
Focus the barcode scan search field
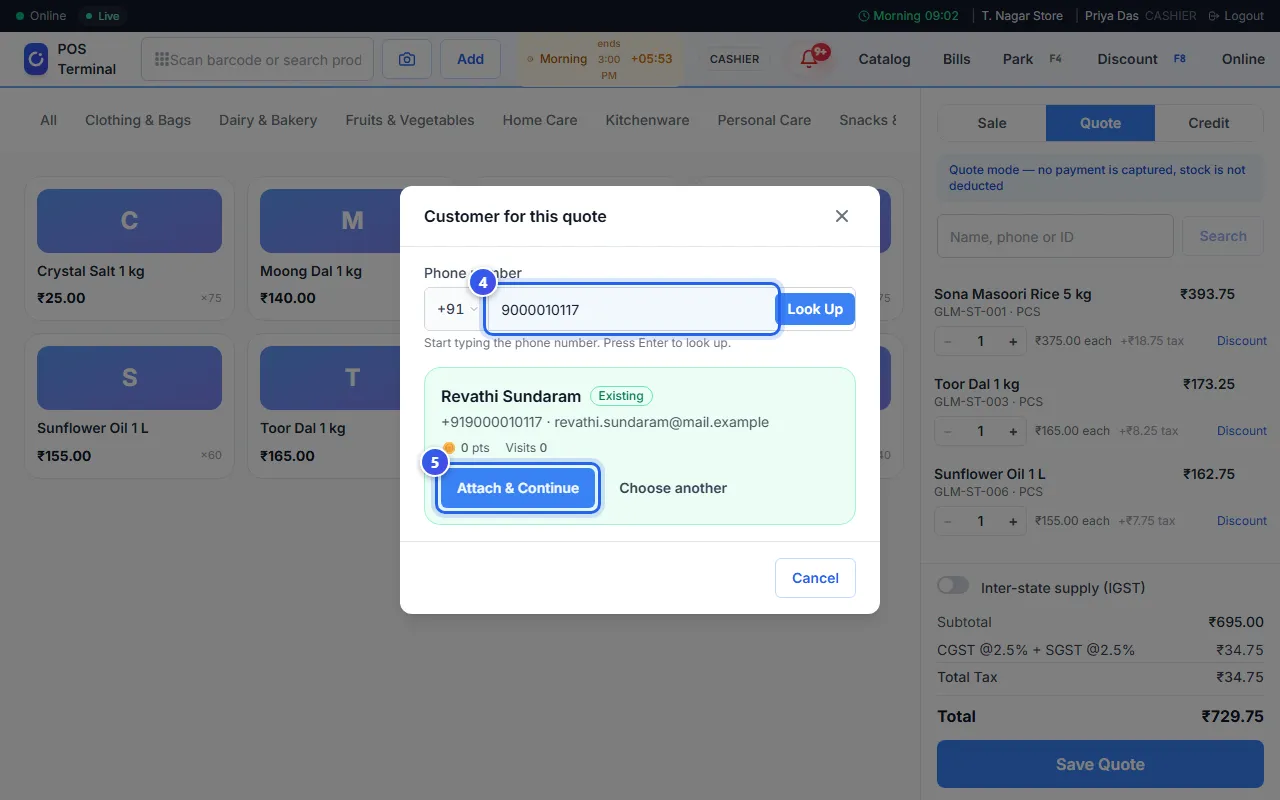[257, 59]
